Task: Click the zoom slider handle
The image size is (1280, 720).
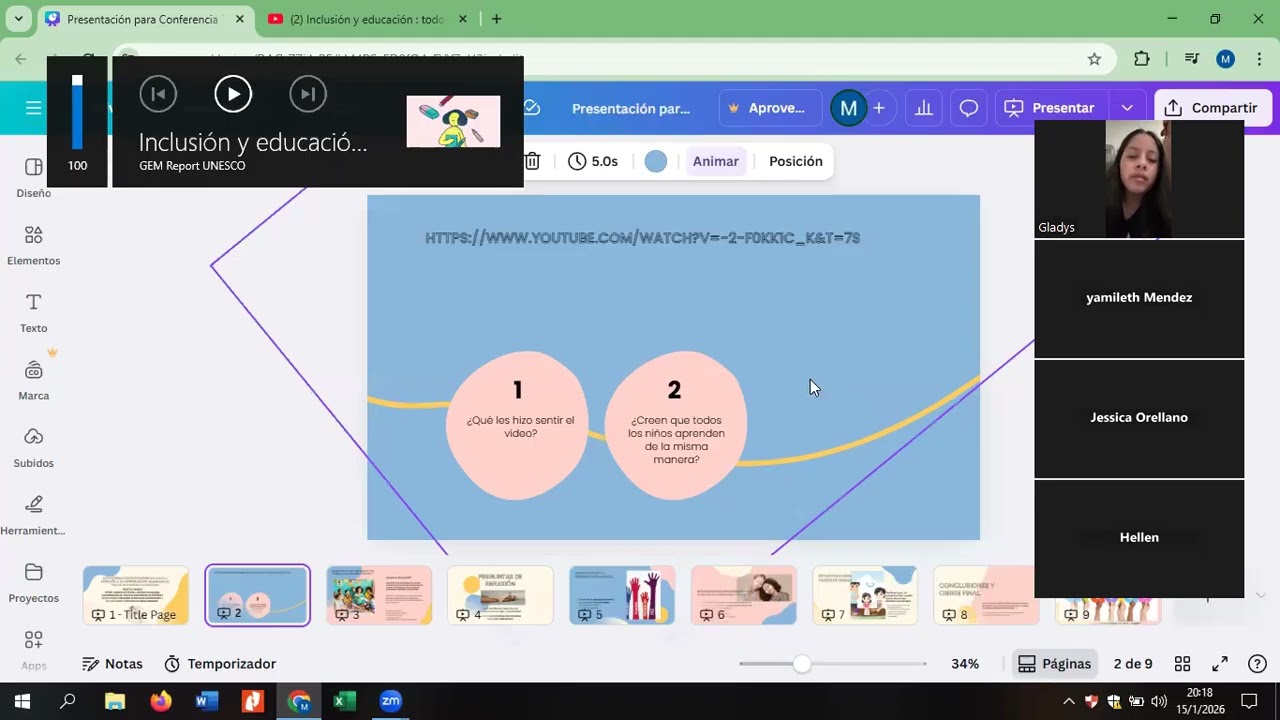Action: pyautogui.click(x=801, y=664)
